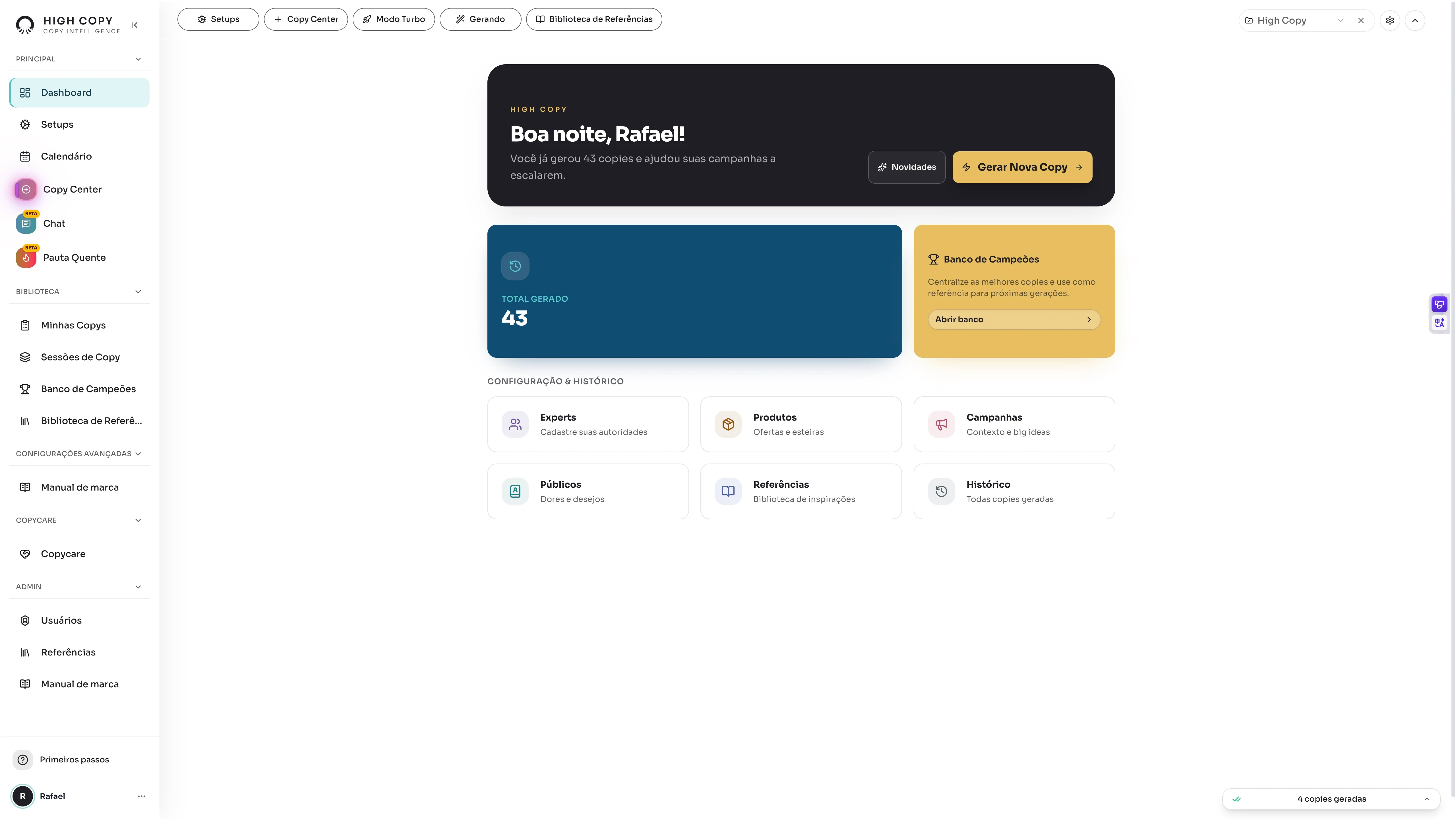1456x819 pixels.
Task: Clear the High Copy workspace selection
Action: coord(1361,20)
